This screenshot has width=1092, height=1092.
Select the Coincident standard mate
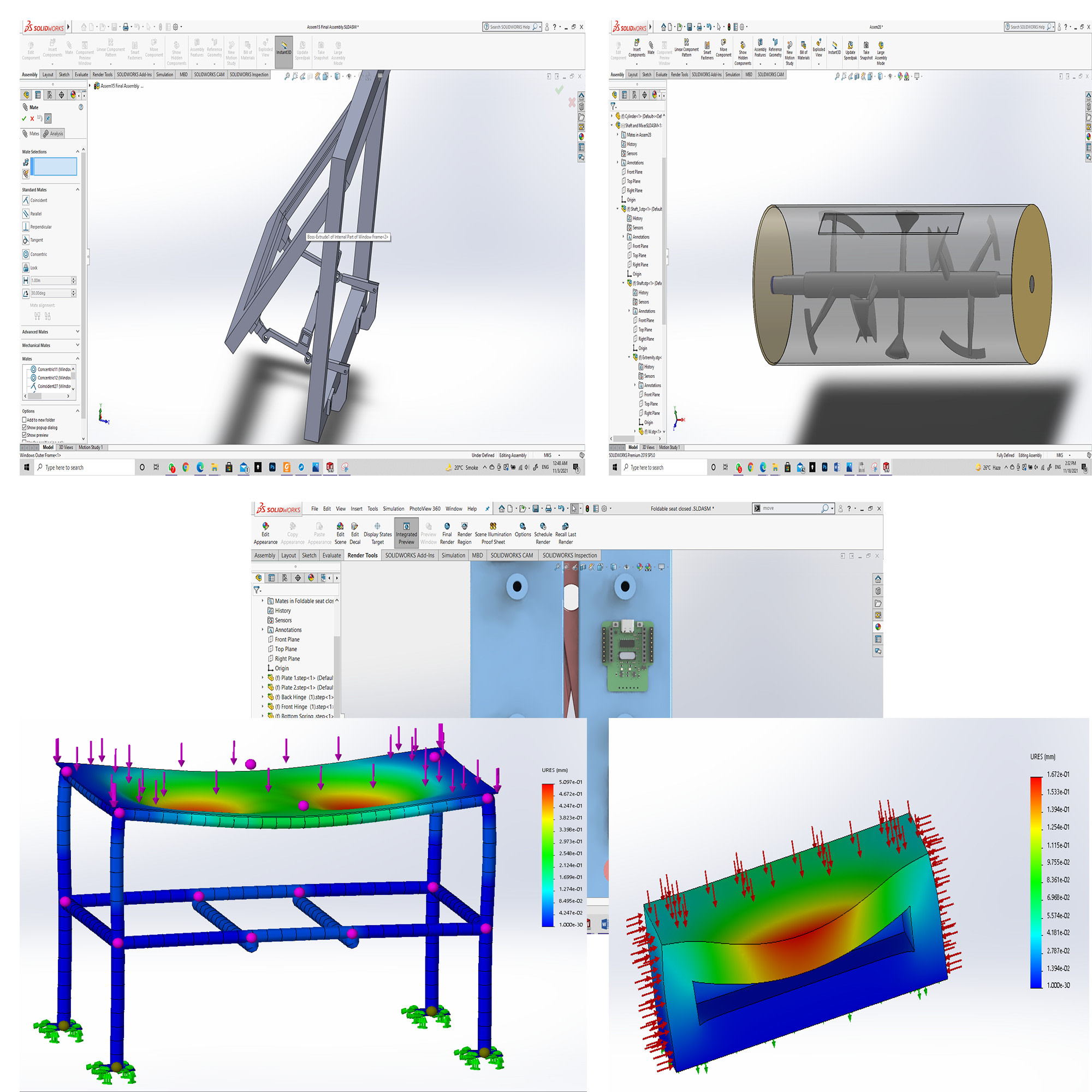(x=26, y=200)
